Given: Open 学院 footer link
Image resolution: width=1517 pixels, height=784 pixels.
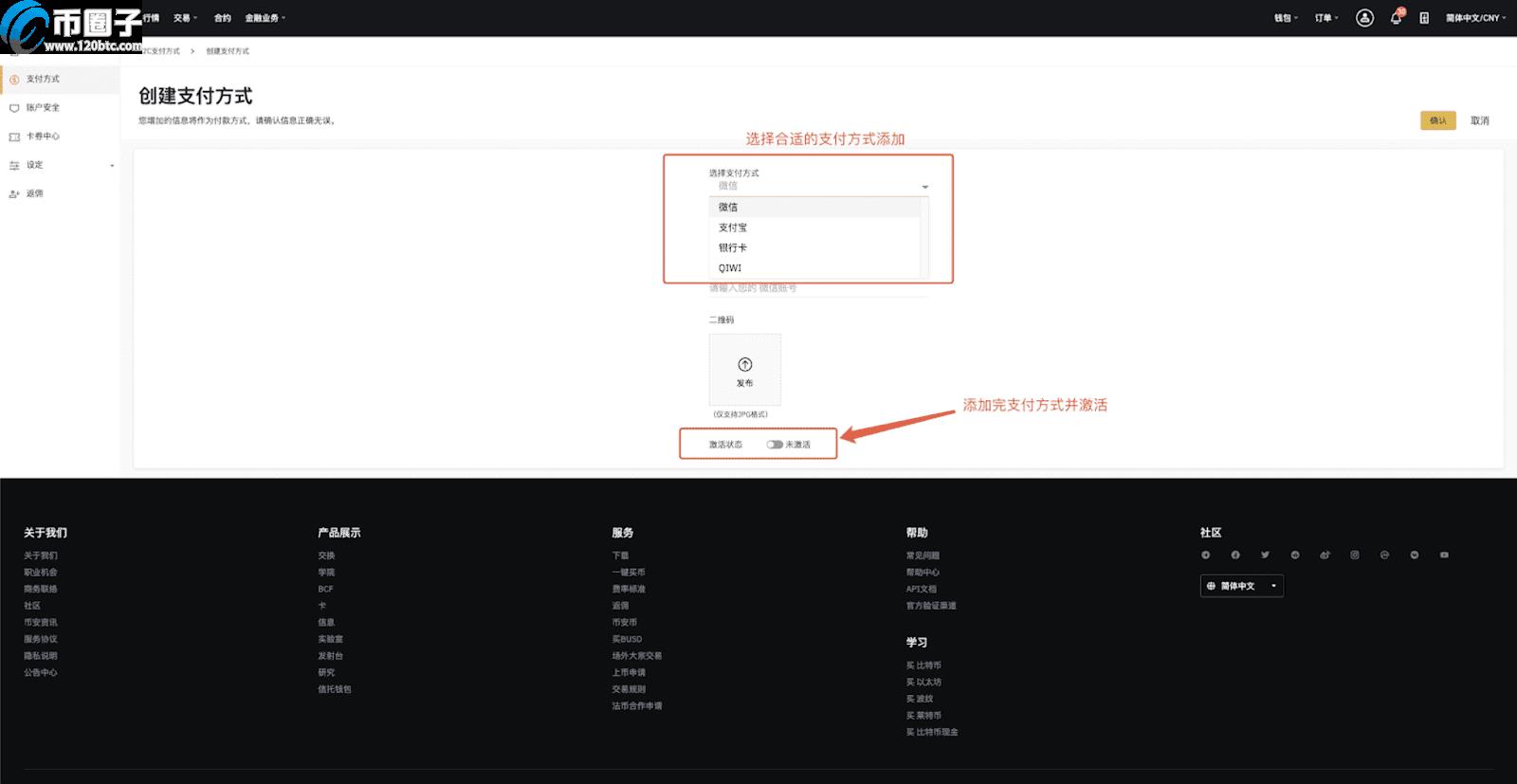Looking at the screenshot, I should click(x=326, y=573).
